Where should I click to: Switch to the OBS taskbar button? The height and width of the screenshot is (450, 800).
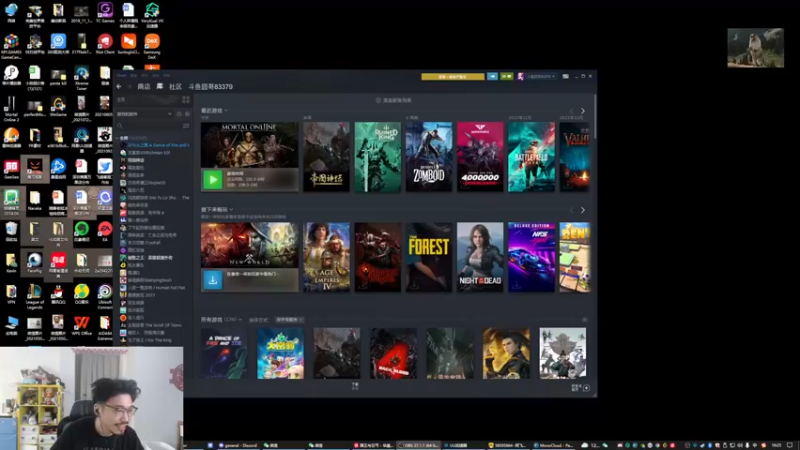click(418, 445)
